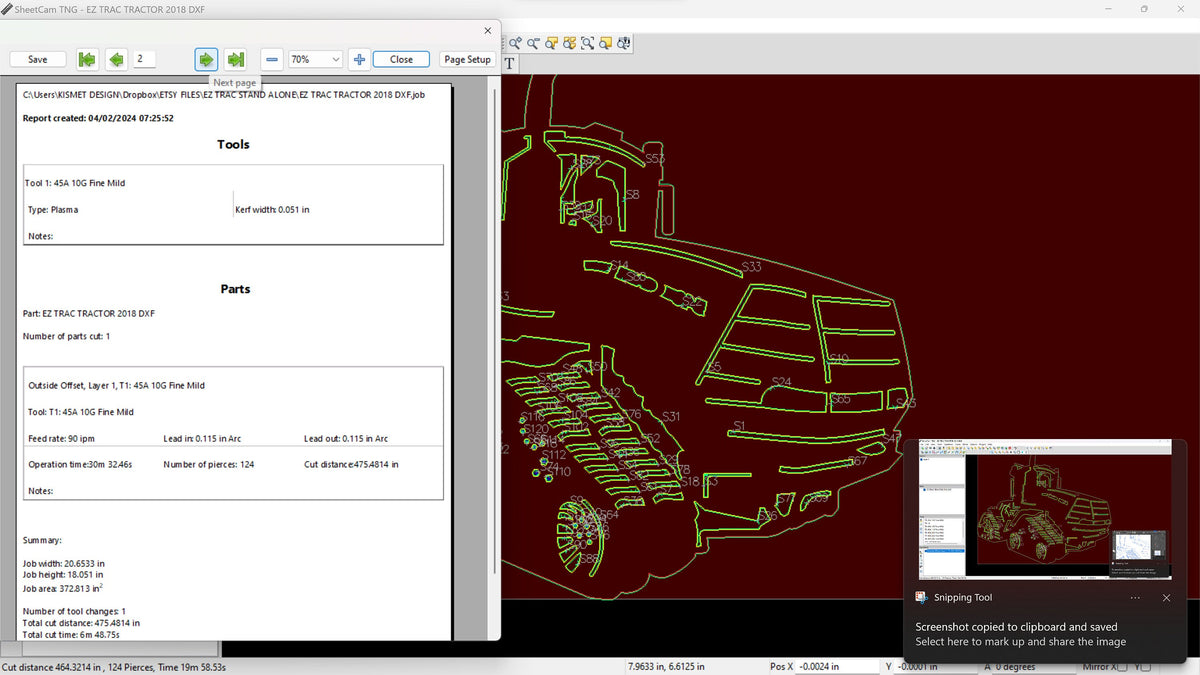1200x675 pixels.
Task: Go to the previous report page
Action: coord(117,59)
